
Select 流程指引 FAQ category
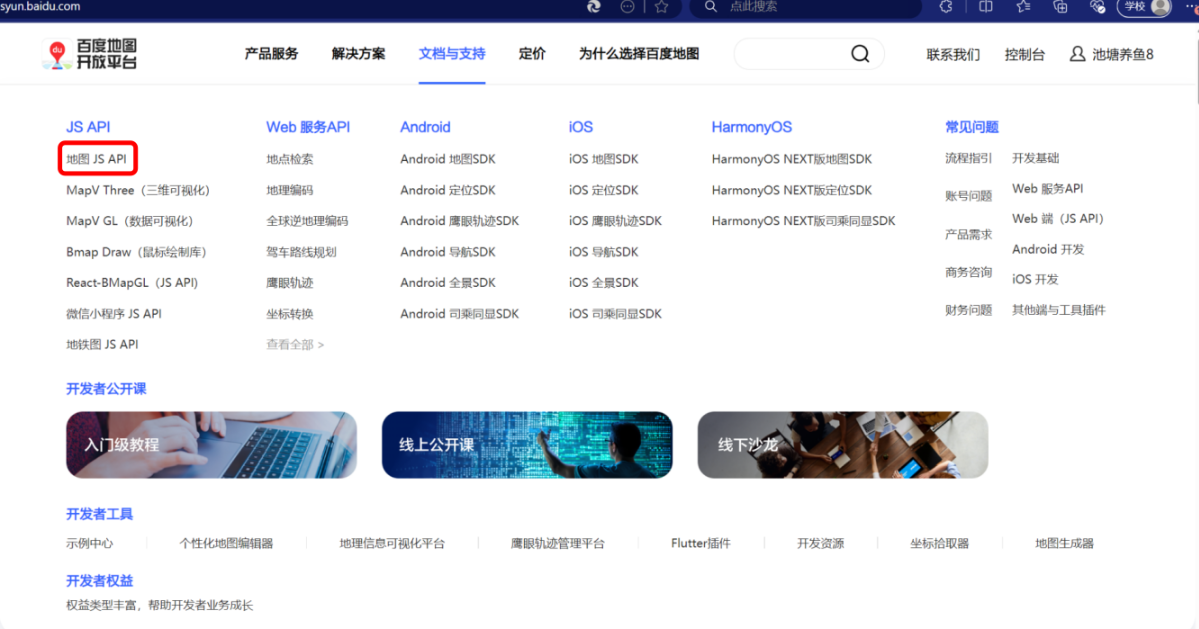(969, 158)
